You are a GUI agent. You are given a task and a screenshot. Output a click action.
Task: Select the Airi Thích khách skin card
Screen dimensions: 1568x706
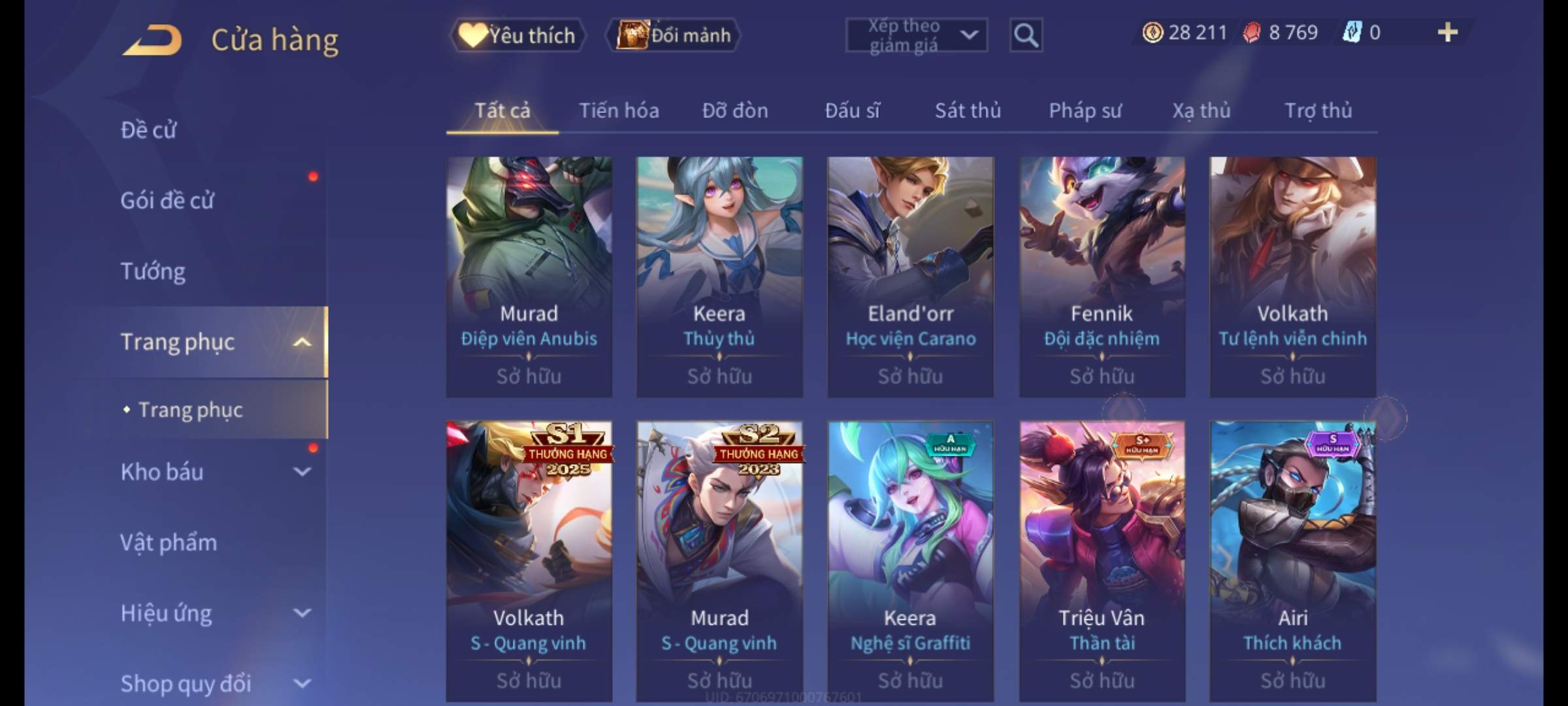coord(1293,561)
